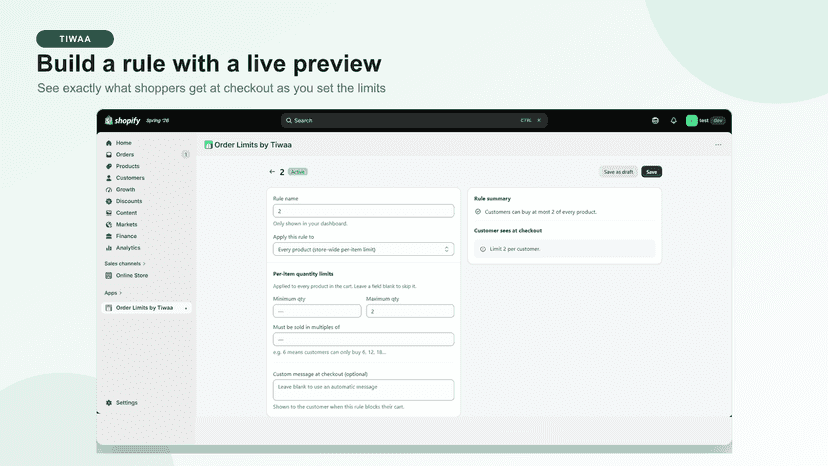Open the Apply this rule to dropdown
828x466 pixels.
click(363, 249)
